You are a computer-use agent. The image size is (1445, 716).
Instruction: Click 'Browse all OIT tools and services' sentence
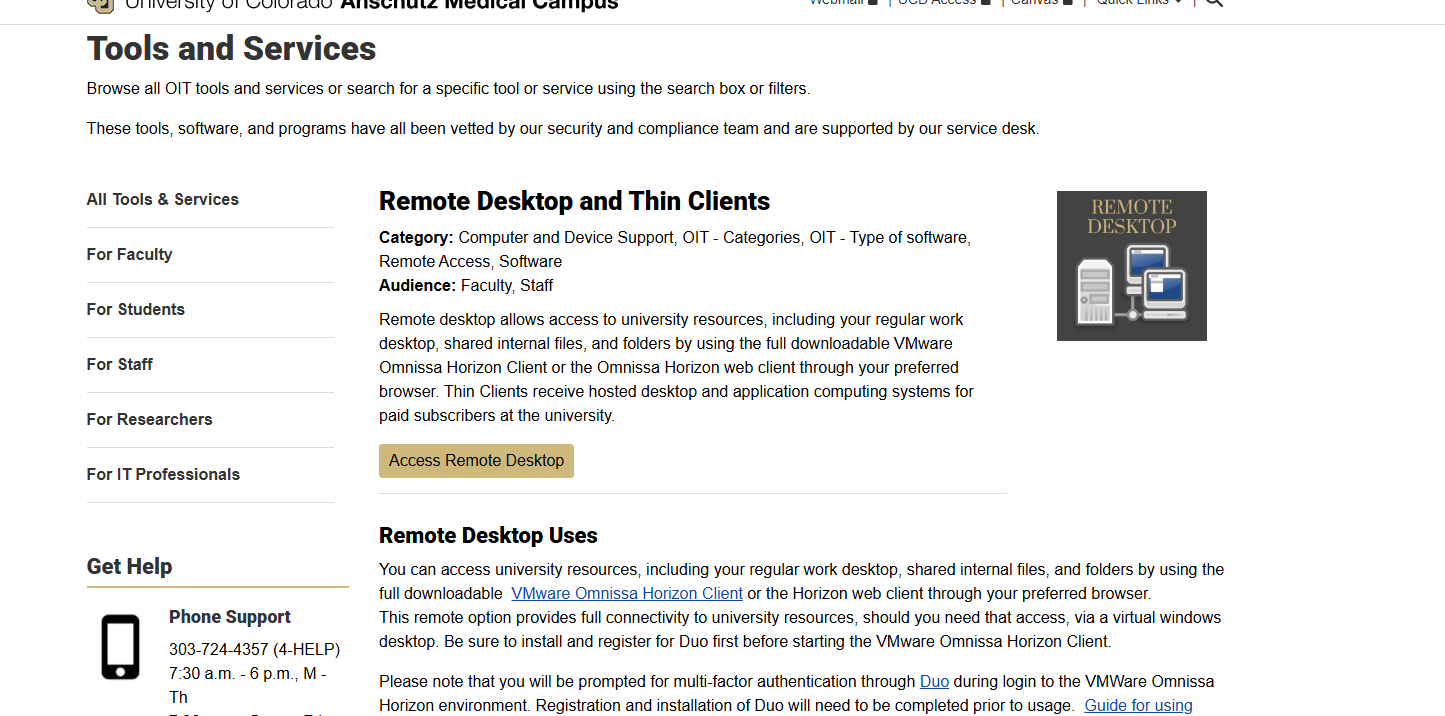point(448,88)
